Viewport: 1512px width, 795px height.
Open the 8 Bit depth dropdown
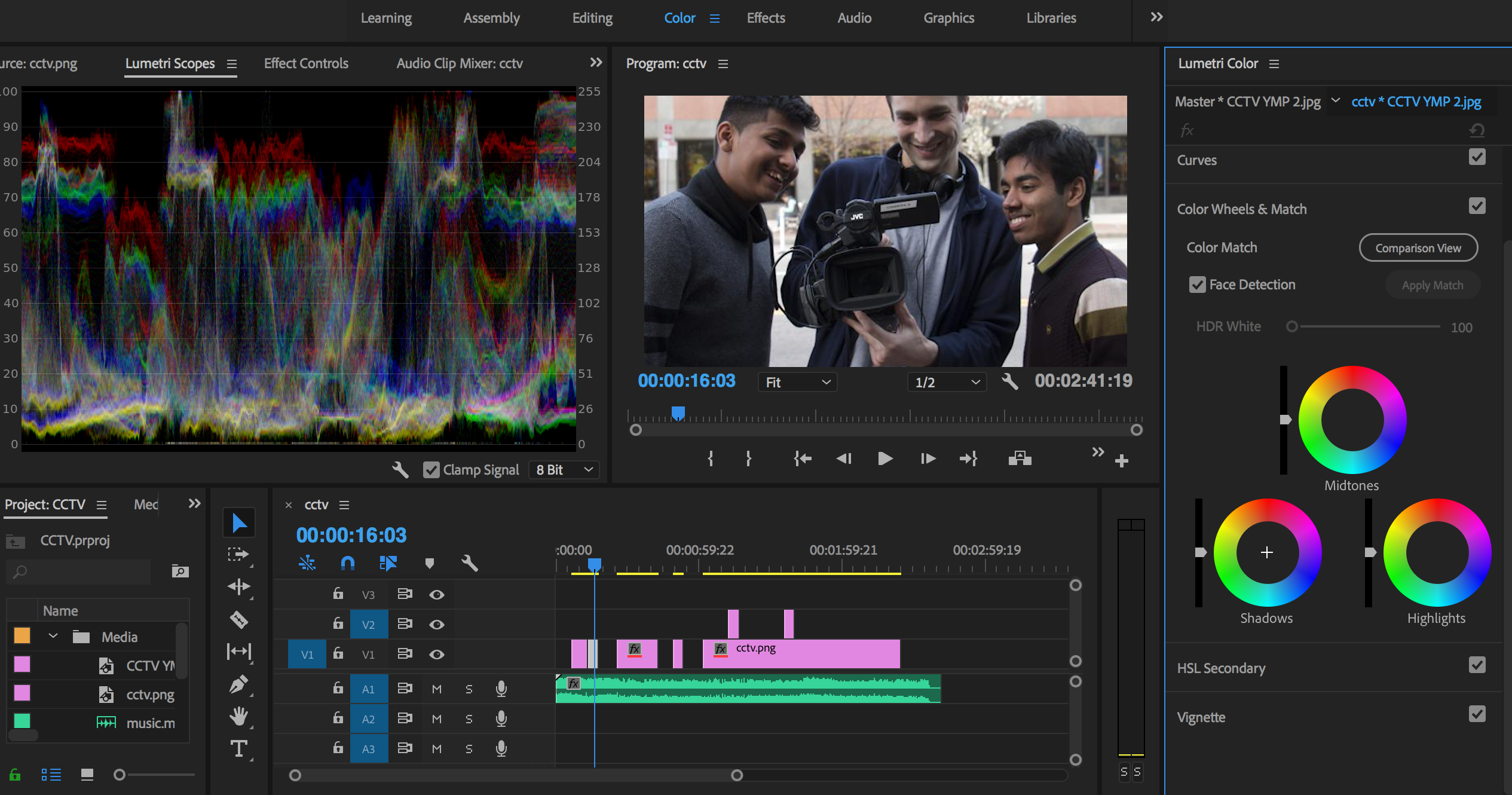pyautogui.click(x=564, y=470)
